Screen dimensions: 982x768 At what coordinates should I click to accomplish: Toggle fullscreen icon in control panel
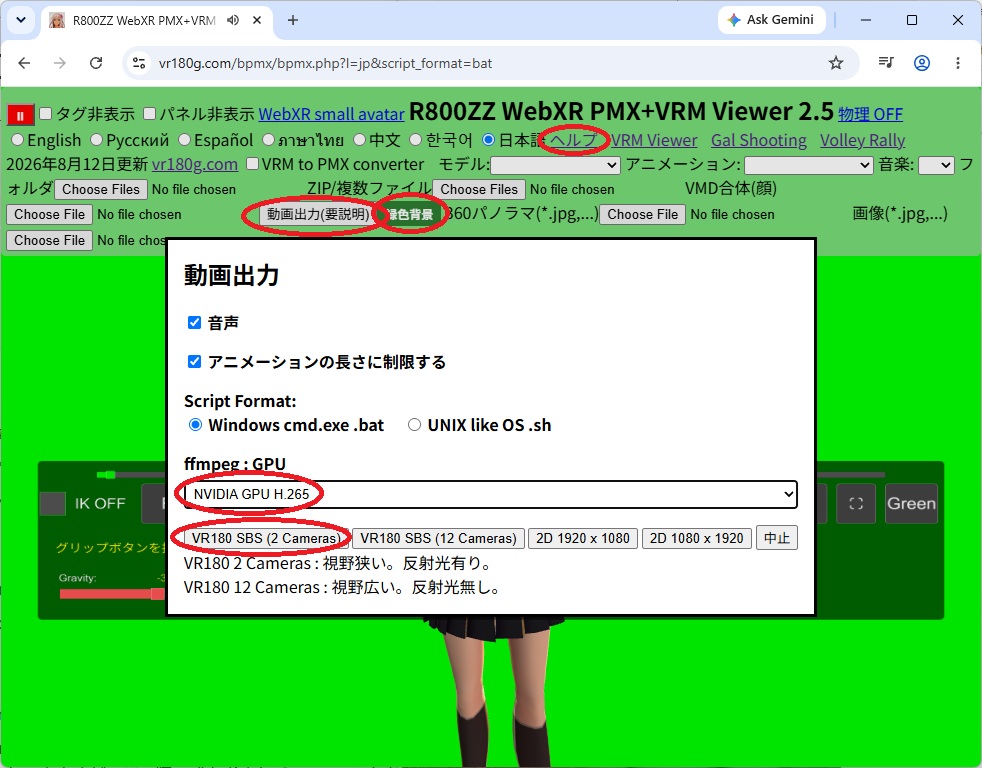click(x=855, y=504)
